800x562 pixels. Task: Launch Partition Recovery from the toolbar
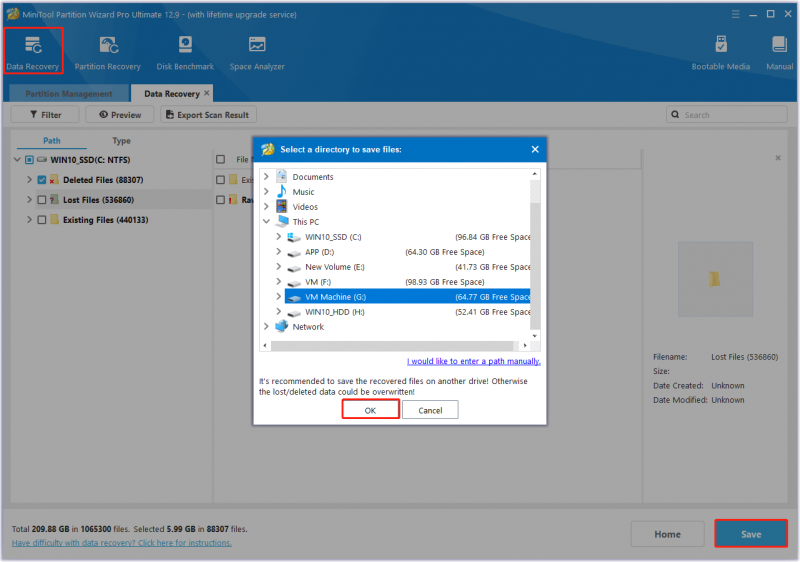click(107, 53)
